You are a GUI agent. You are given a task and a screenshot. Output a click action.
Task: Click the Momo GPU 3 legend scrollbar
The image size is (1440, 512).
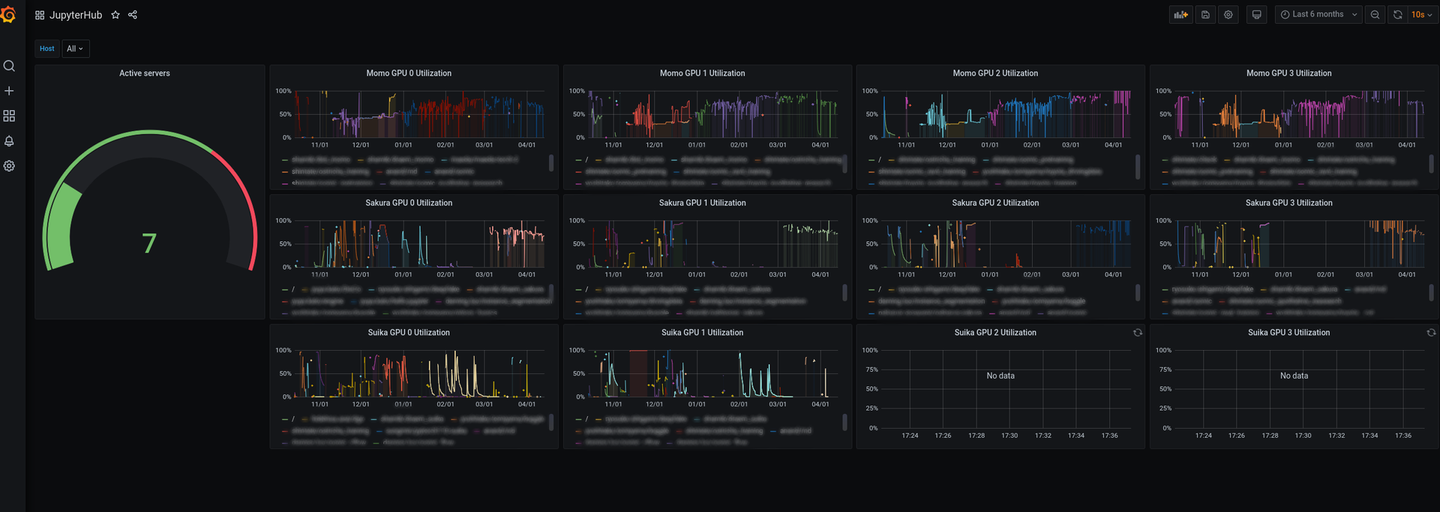(x=1431, y=165)
